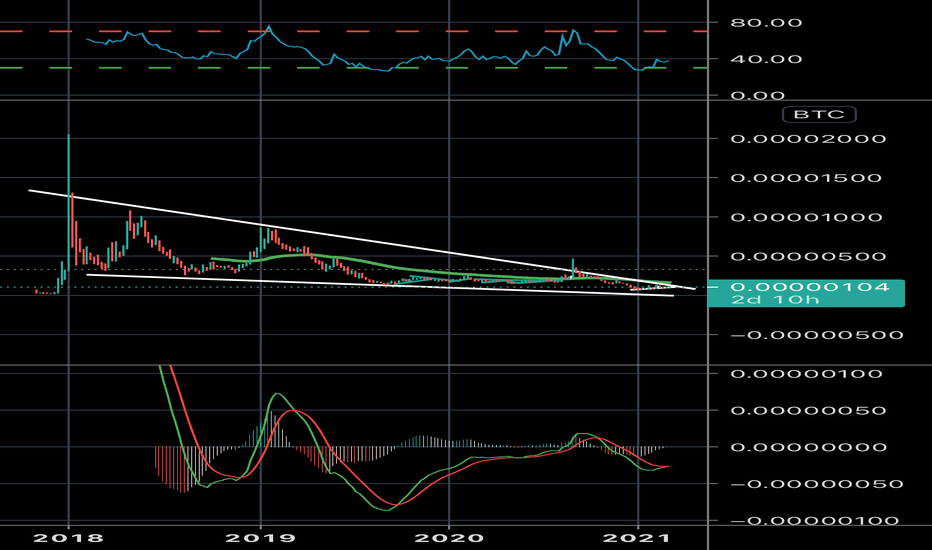
Task: Click price scale value 0.00001500
Action: (x=805, y=178)
